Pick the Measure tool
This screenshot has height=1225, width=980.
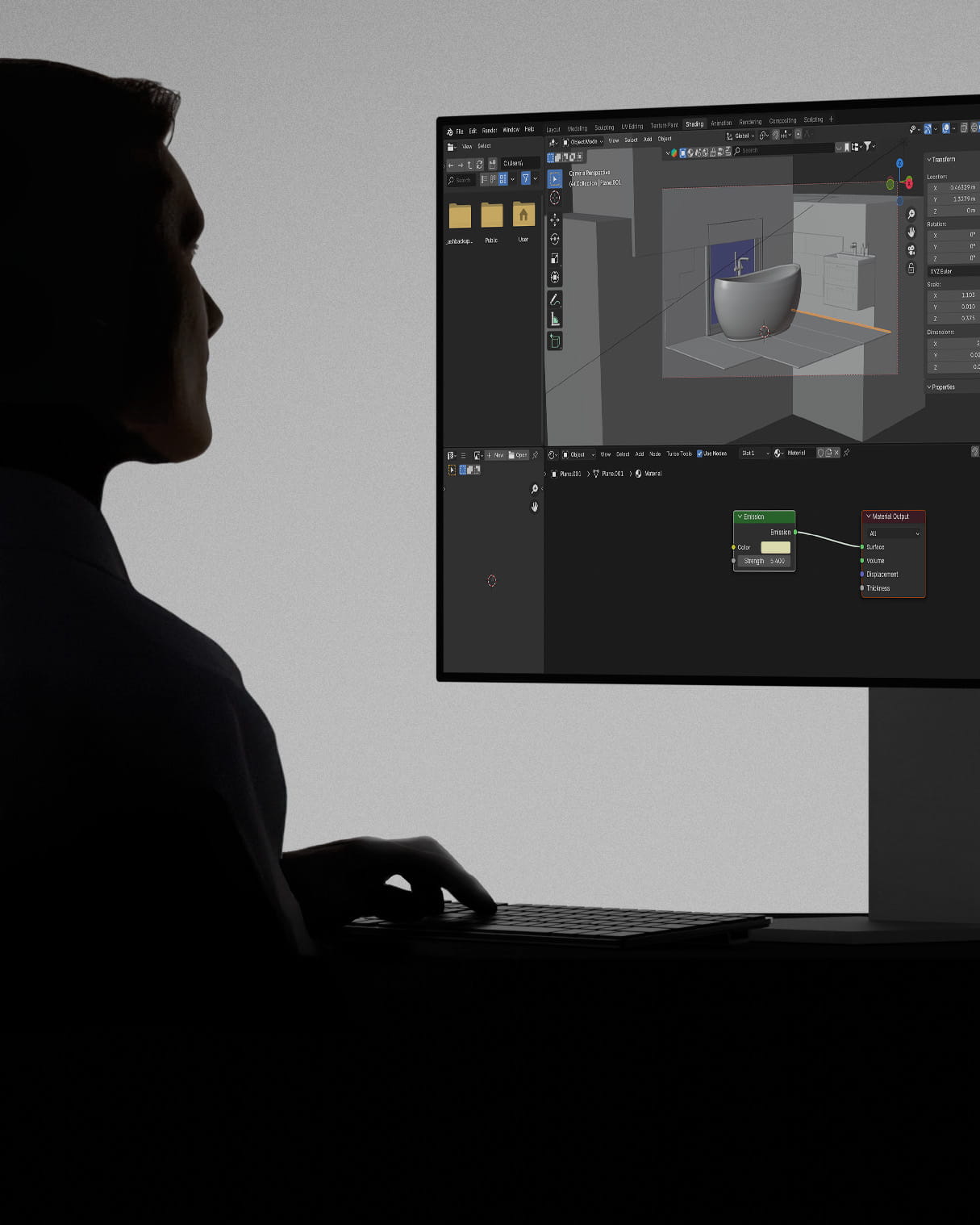click(555, 320)
